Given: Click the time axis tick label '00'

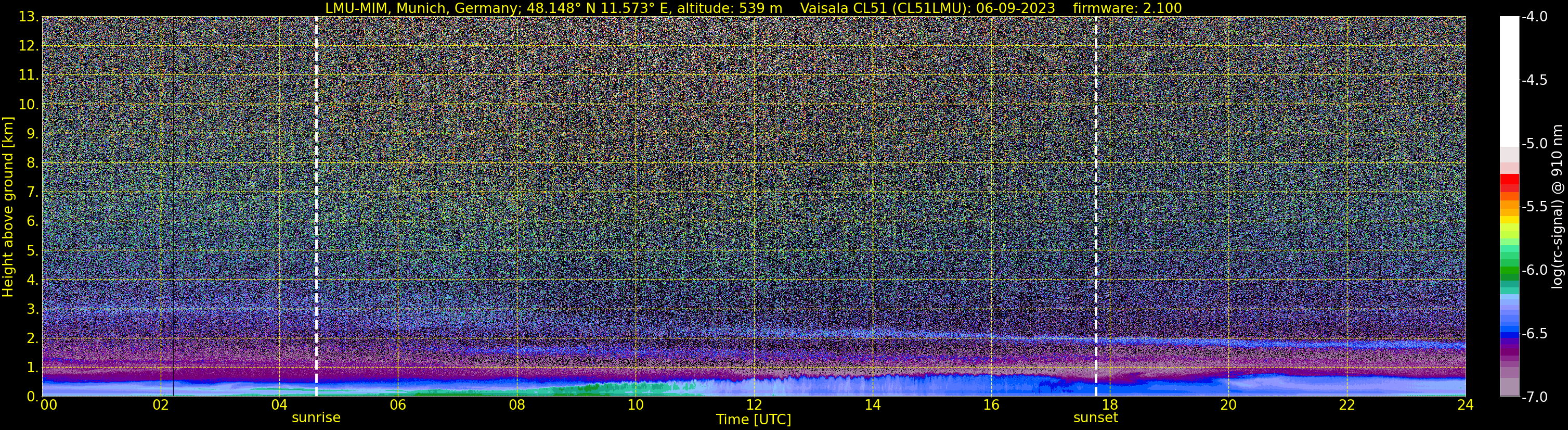Looking at the screenshot, I should click(x=49, y=405).
